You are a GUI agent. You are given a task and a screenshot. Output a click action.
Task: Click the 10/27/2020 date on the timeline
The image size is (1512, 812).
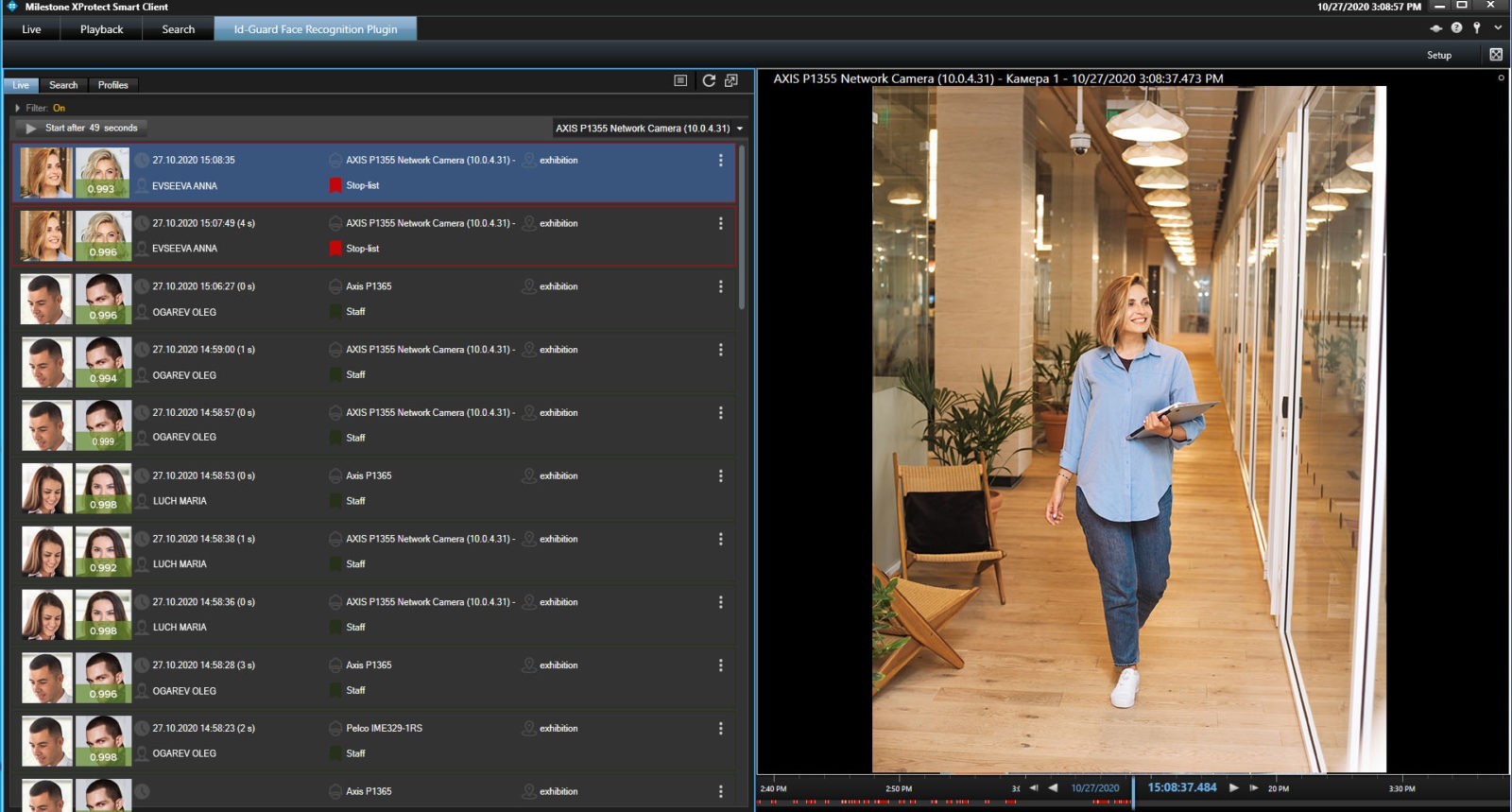(x=1094, y=788)
